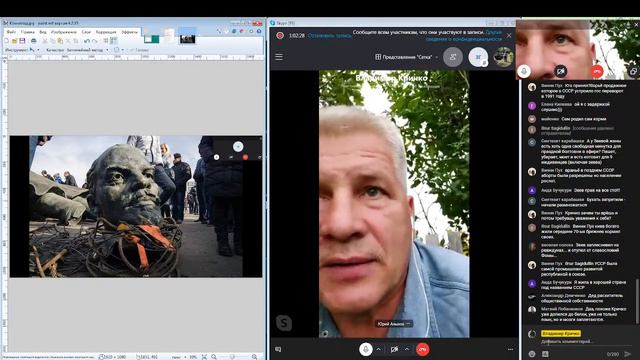Screen dimensions: 640x360
Task: Open the Вид menu in Paint.NET
Action: coord(43,32)
